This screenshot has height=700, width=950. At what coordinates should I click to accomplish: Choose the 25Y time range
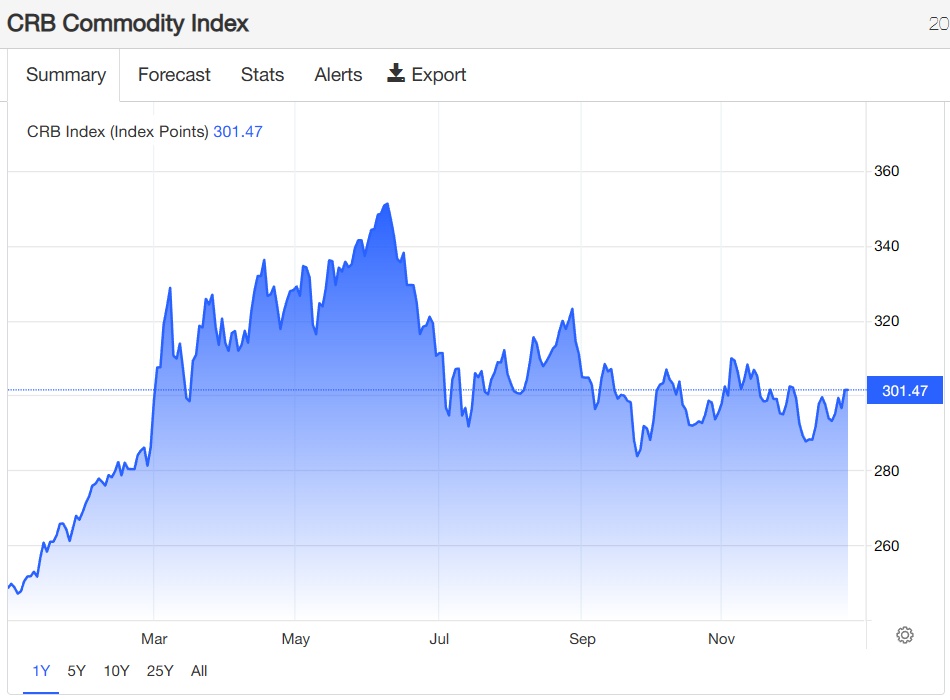tap(160, 671)
